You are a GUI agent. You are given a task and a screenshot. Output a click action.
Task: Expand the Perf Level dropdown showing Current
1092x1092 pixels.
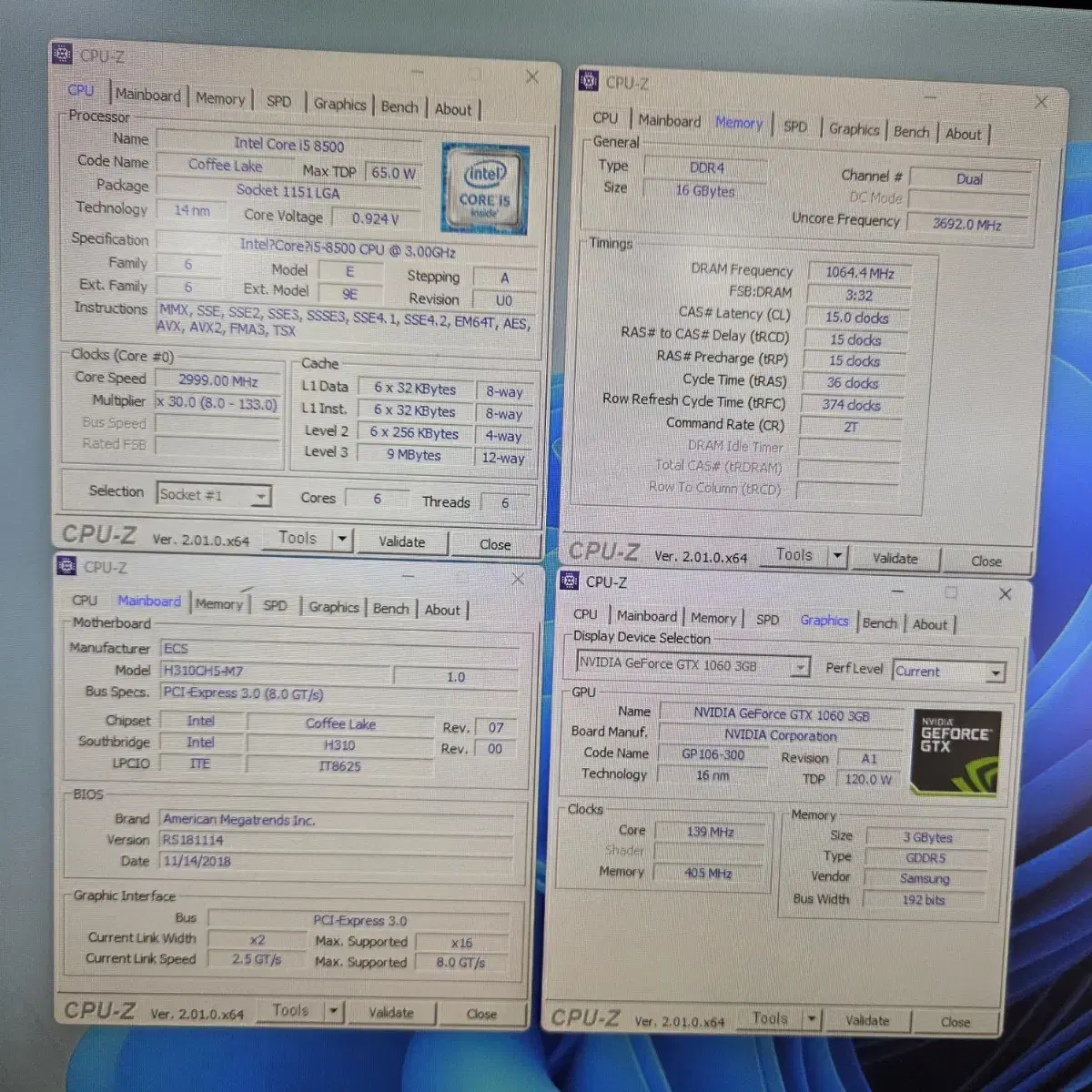(x=997, y=671)
